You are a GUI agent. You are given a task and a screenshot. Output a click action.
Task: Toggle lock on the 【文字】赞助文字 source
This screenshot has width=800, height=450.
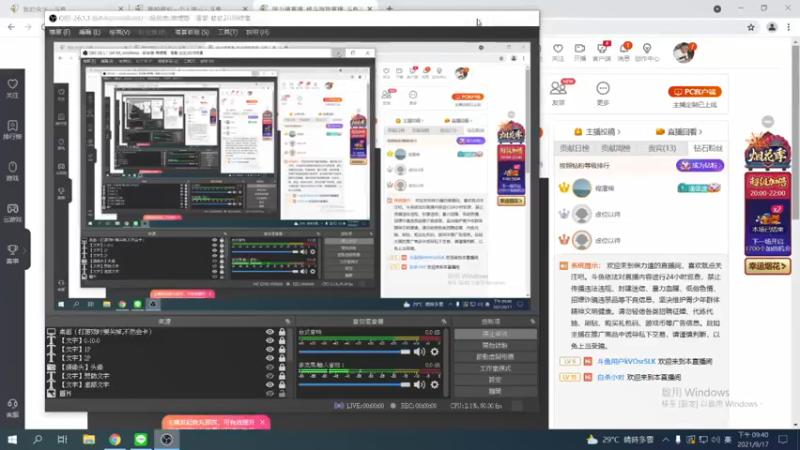(x=282, y=376)
